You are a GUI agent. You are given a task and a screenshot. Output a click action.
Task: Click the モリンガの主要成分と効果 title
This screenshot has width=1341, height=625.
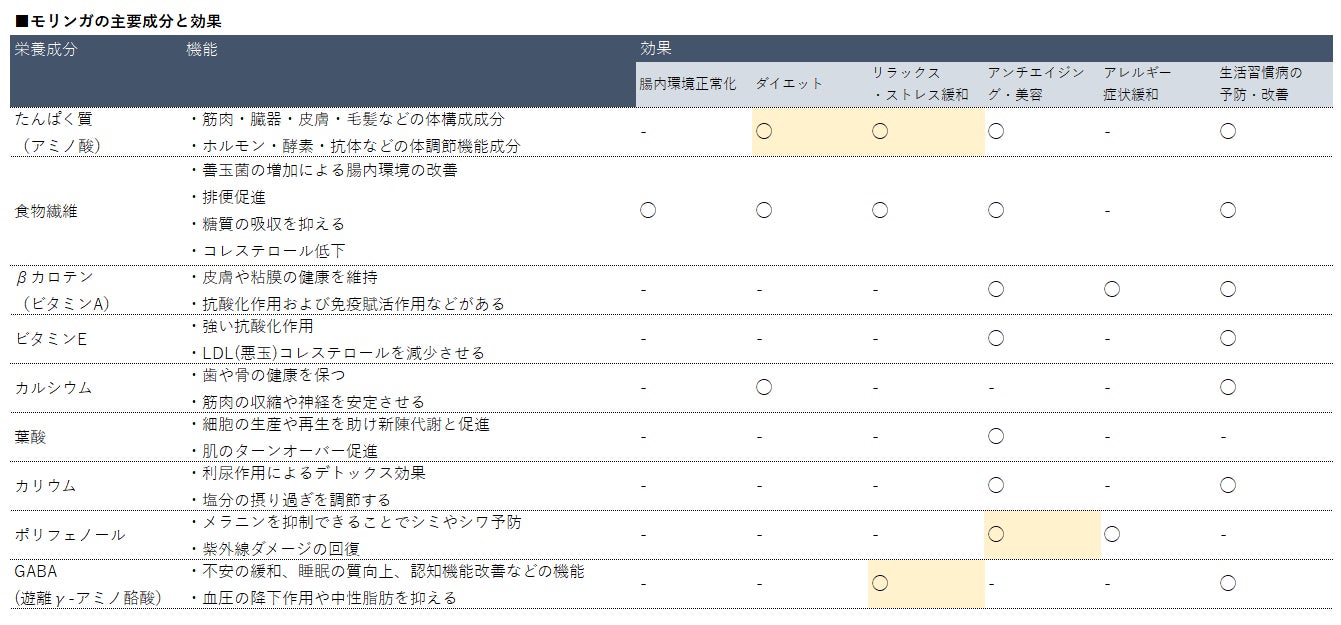tap(118, 20)
